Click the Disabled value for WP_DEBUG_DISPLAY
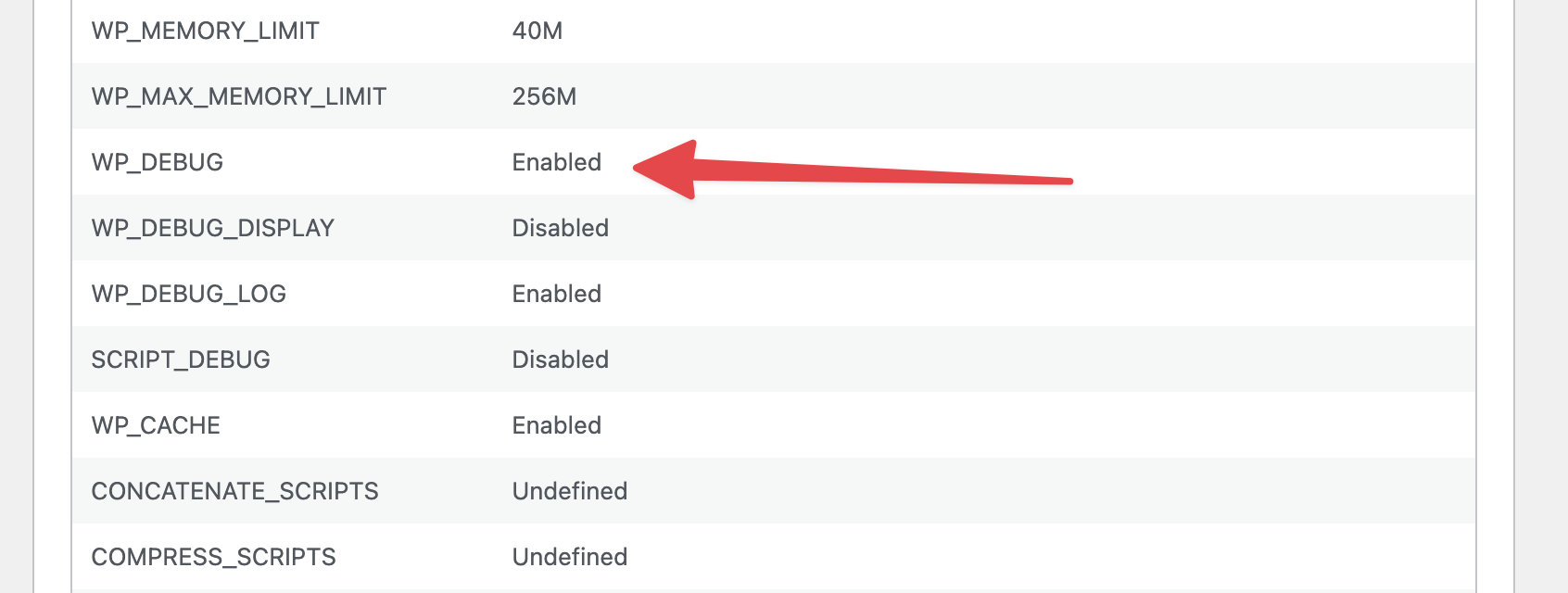Viewport: 1568px width, 593px height. point(561,229)
